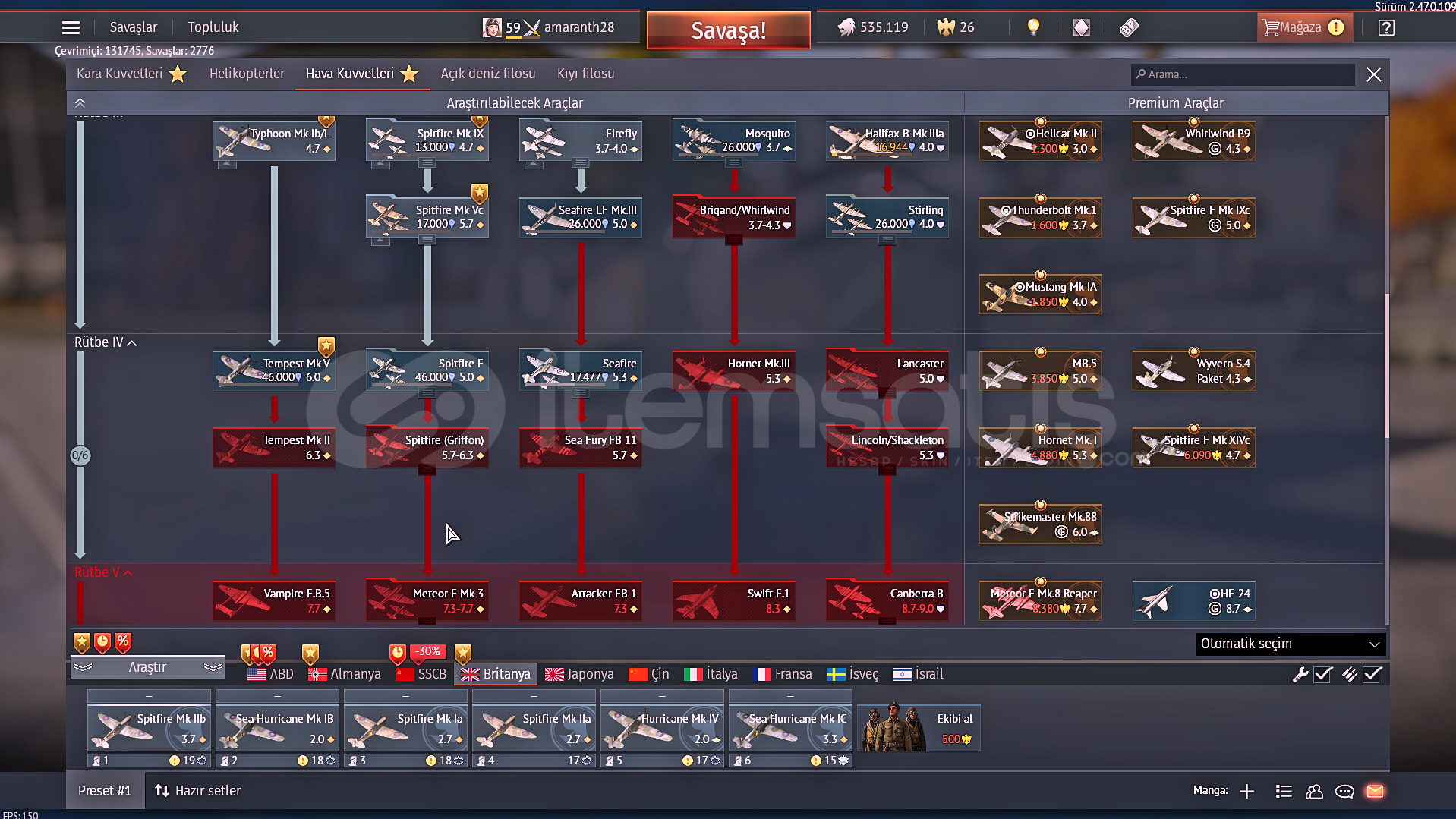The width and height of the screenshot is (1456, 819).
Task: Open the contacts friends icon
Action: click(x=1314, y=791)
